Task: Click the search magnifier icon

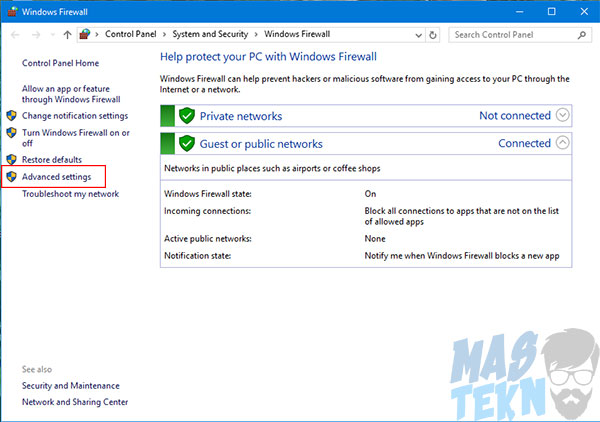Action: (582, 35)
